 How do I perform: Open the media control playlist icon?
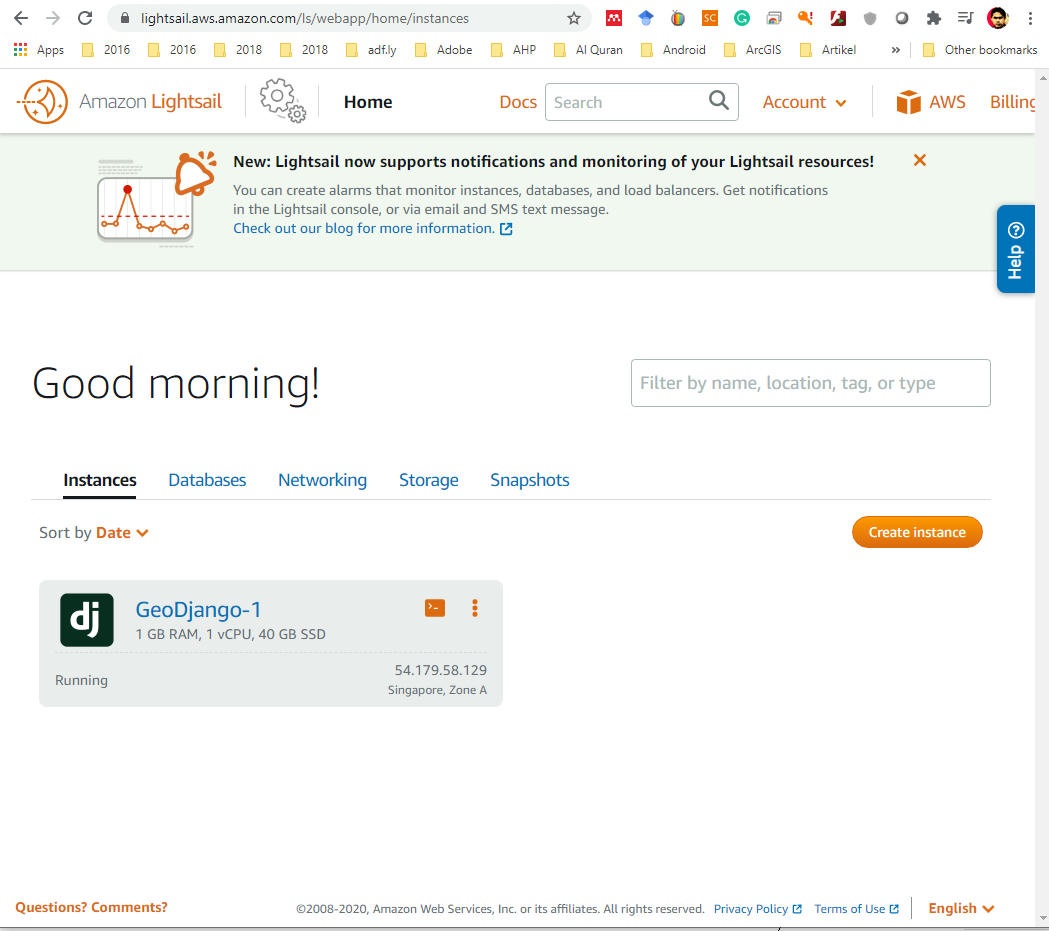pyautogui.click(x=965, y=18)
